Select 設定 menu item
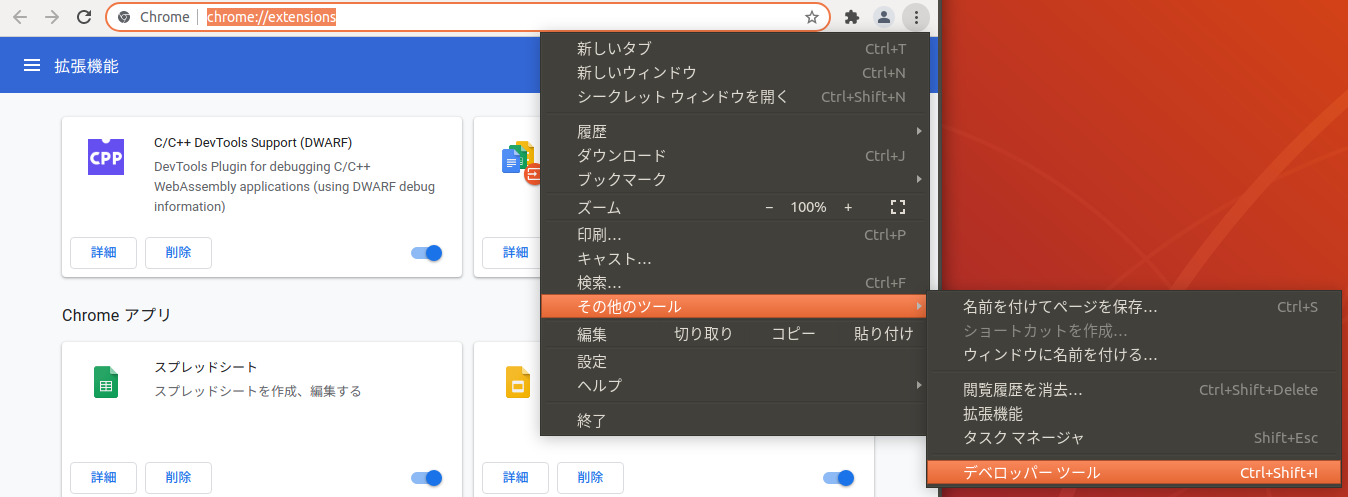1348x497 pixels. pyautogui.click(x=735, y=362)
